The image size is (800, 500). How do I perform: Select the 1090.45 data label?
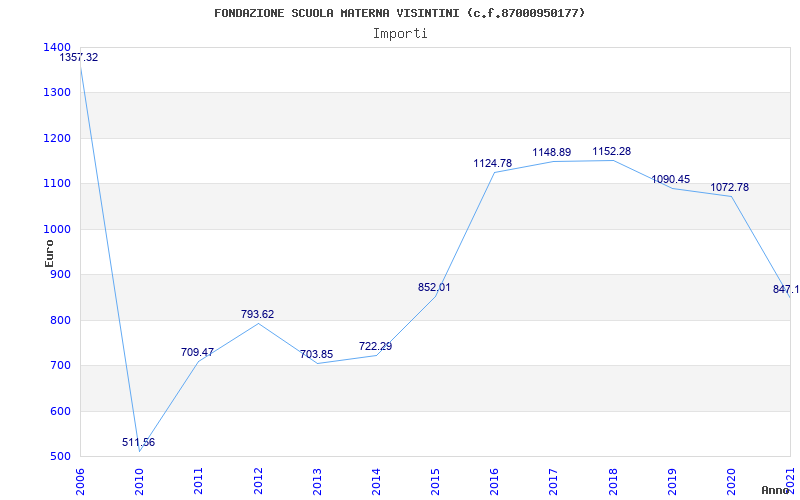(x=671, y=179)
